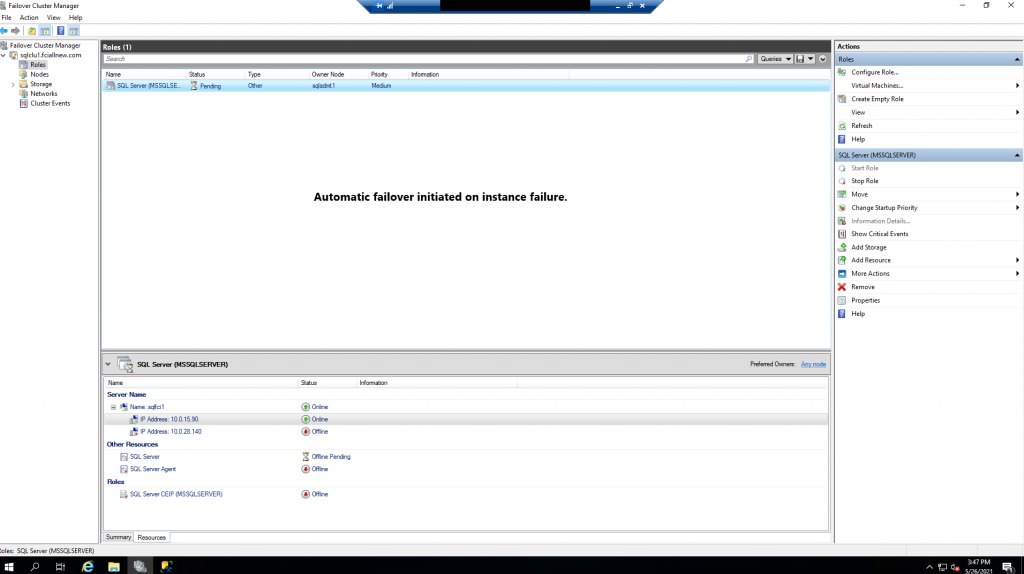Sort roles by Owner Node column header
This screenshot has width=1024, height=574.
click(338, 74)
